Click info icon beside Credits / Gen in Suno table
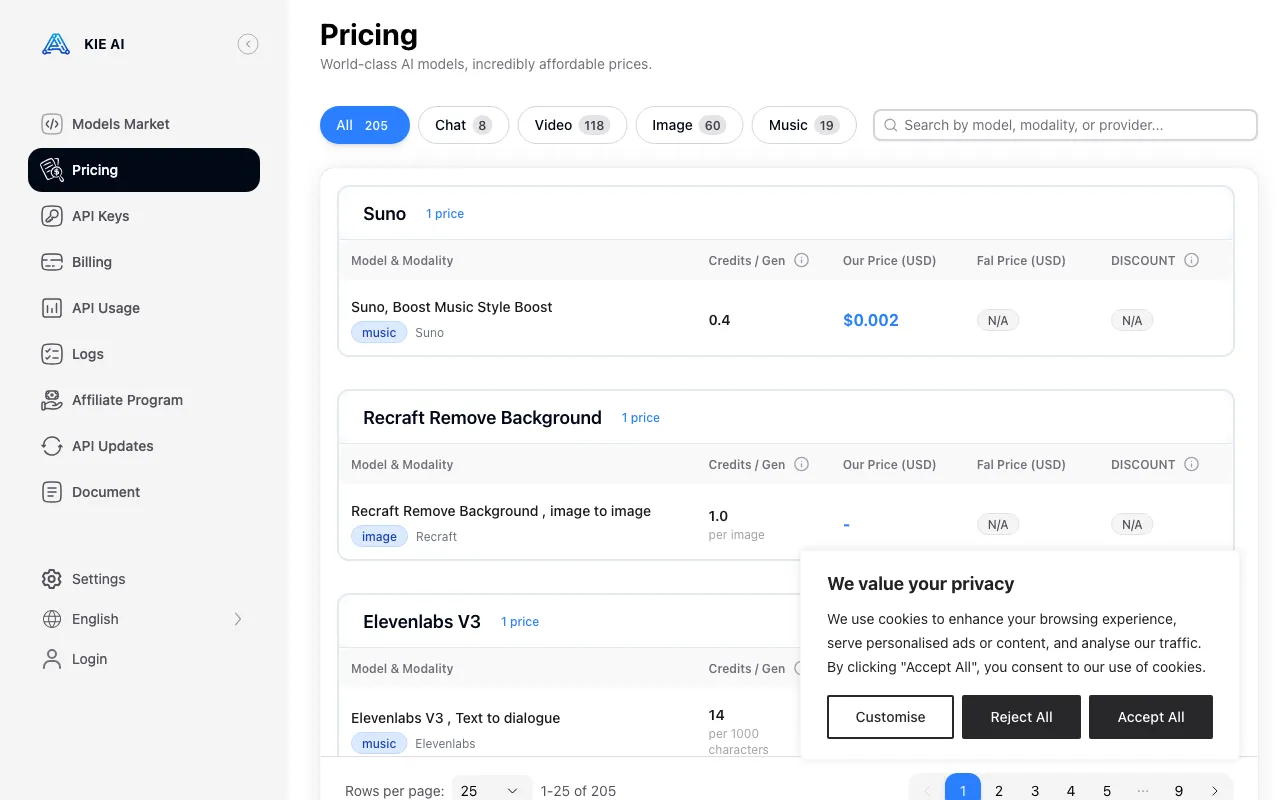The width and height of the screenshot is (1280, 800). pyautogui.click(x=801, y=260)
